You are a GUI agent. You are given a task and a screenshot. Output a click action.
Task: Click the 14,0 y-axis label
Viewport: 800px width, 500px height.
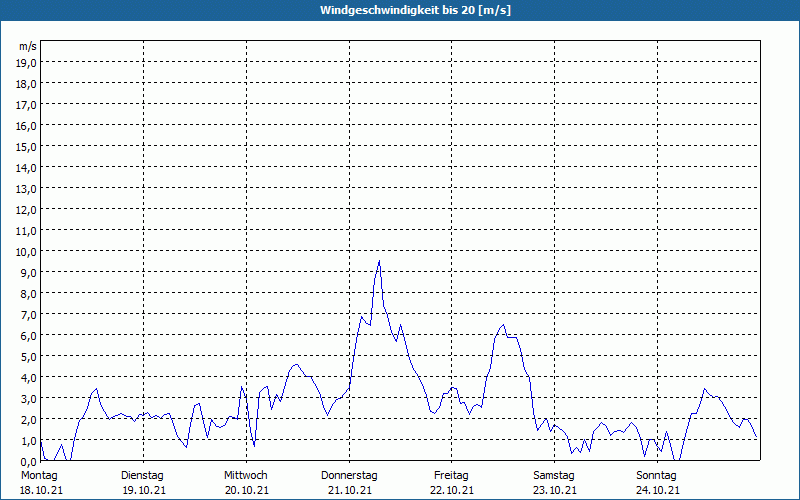26,168
